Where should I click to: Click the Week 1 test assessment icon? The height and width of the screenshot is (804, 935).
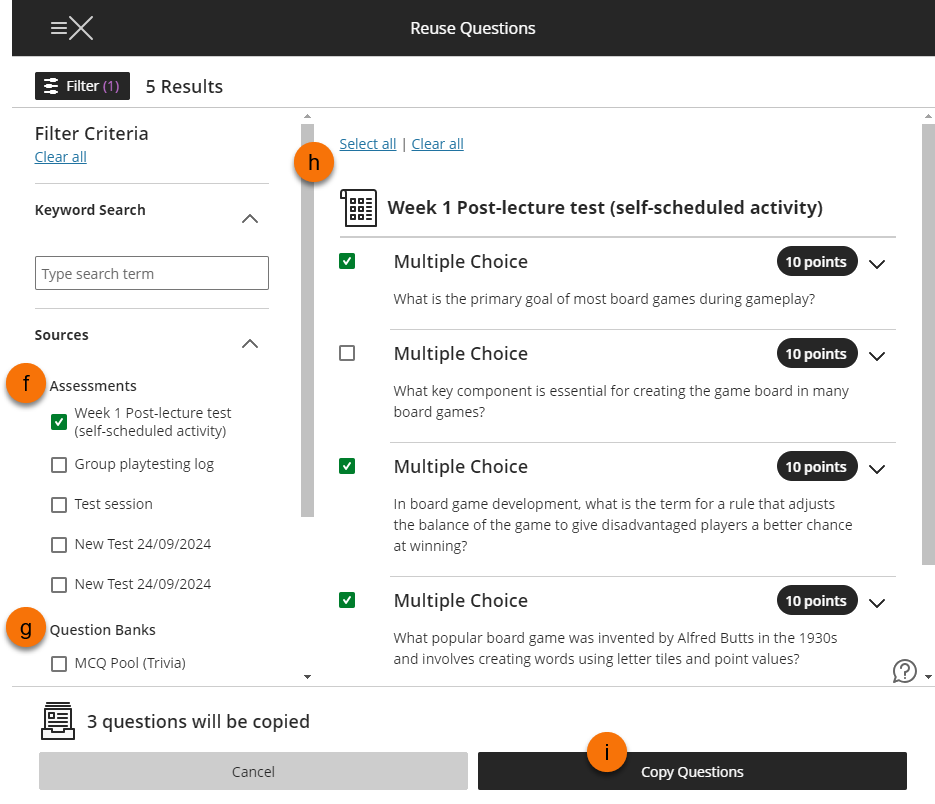(x=358, y=208)
